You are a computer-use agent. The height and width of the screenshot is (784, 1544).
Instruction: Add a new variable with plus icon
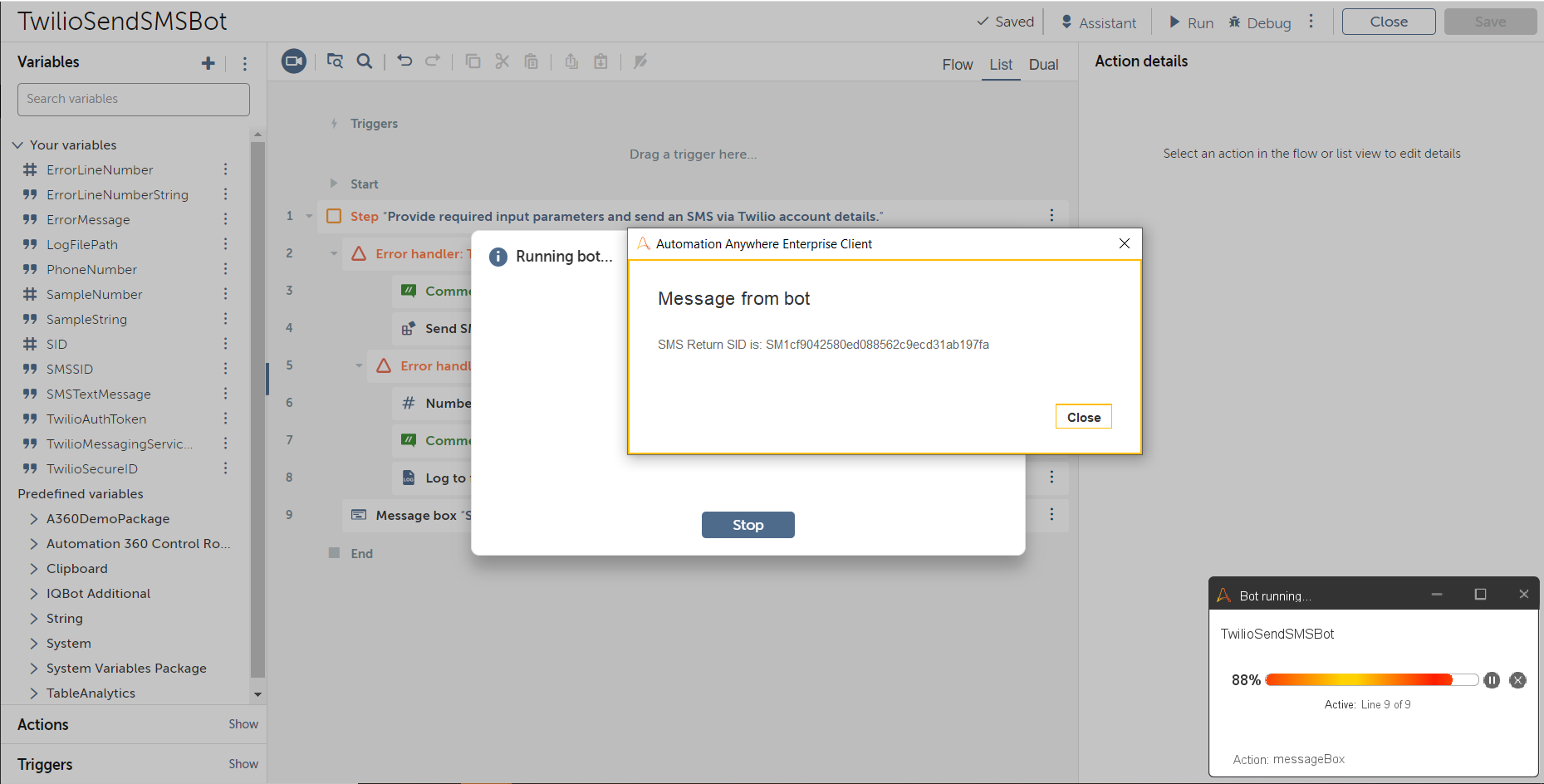coord(208,63)
